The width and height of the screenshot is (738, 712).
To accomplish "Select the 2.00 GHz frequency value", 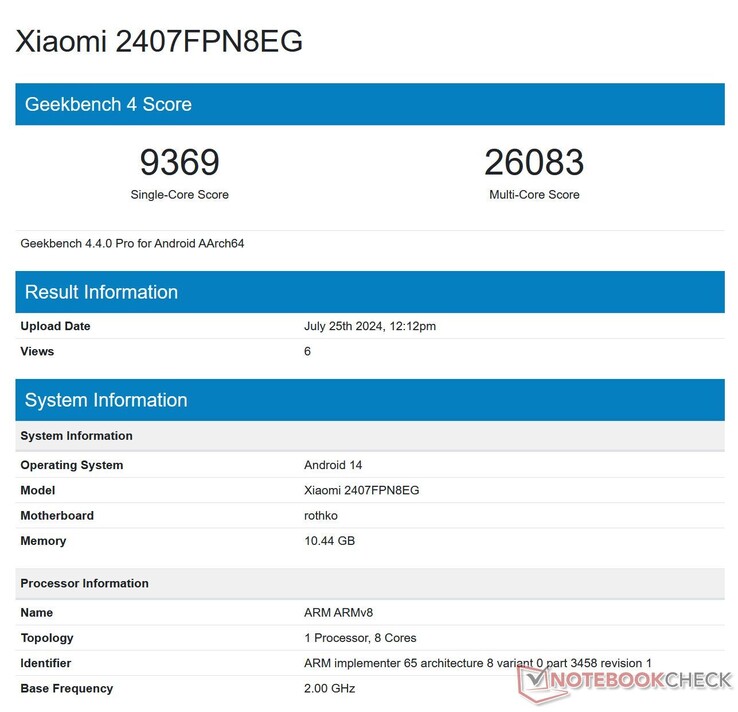I will tap(329, 689).
